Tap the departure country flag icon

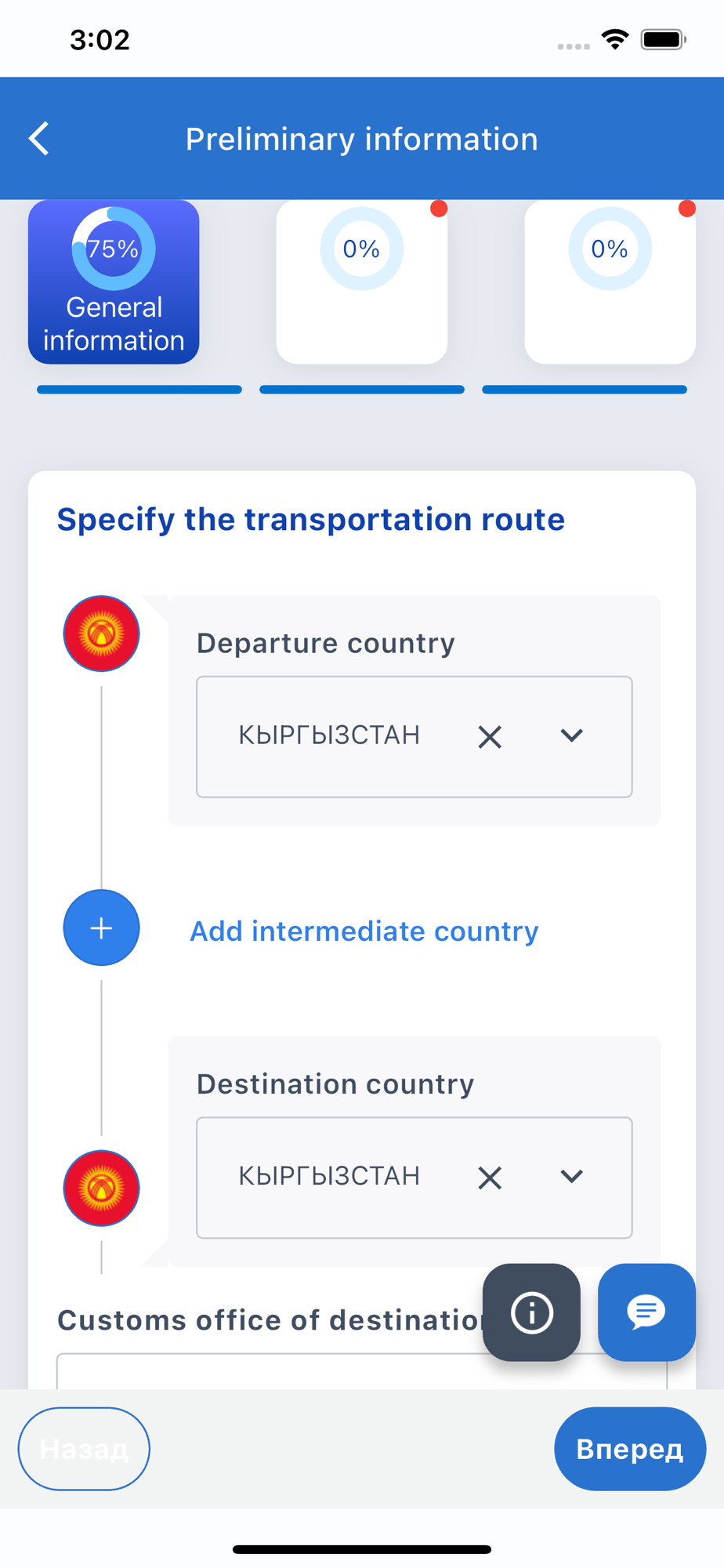click(x=101, y=633)
